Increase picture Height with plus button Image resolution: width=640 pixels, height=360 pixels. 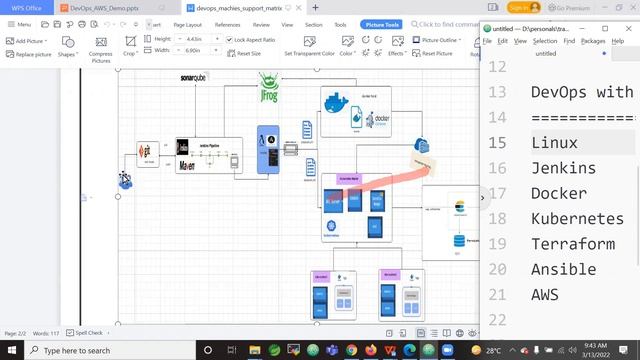click(217, 39)
